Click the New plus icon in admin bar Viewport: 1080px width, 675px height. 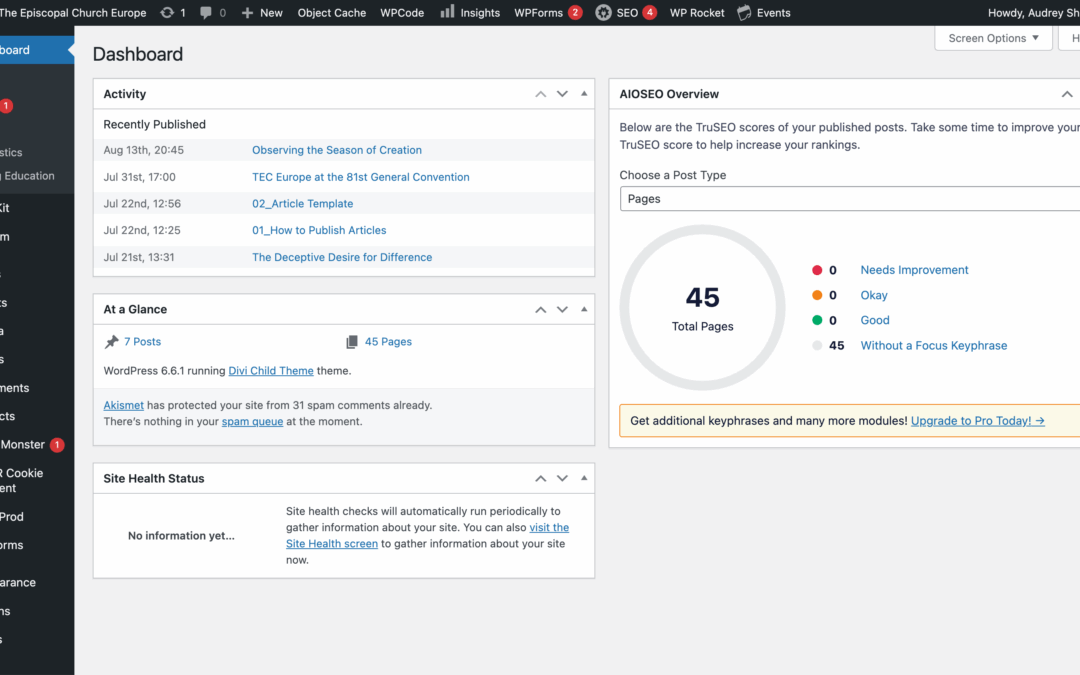pos(247,12)
